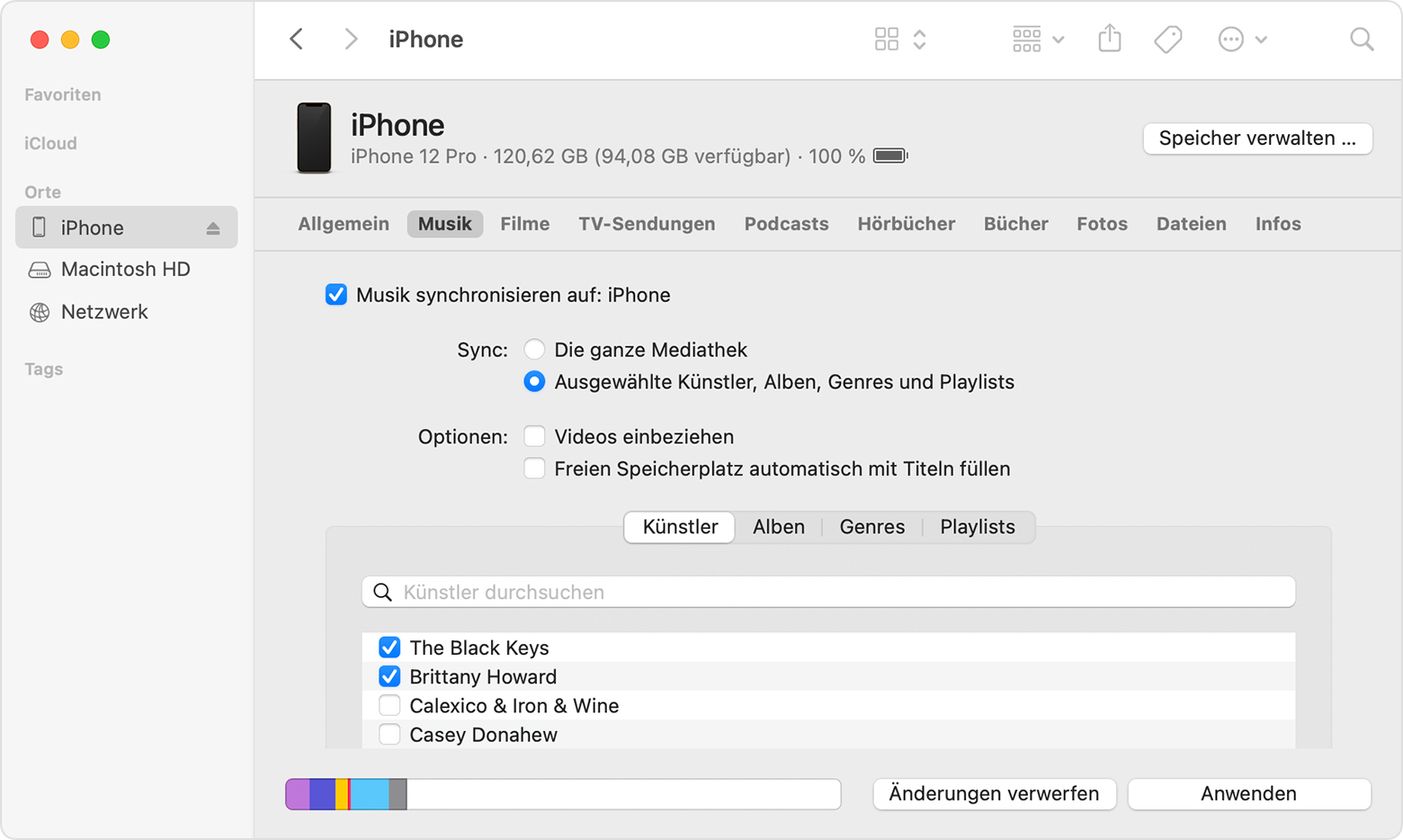Eject the iPhone in sidebar
1403x840 pixels.
point(213,228)
